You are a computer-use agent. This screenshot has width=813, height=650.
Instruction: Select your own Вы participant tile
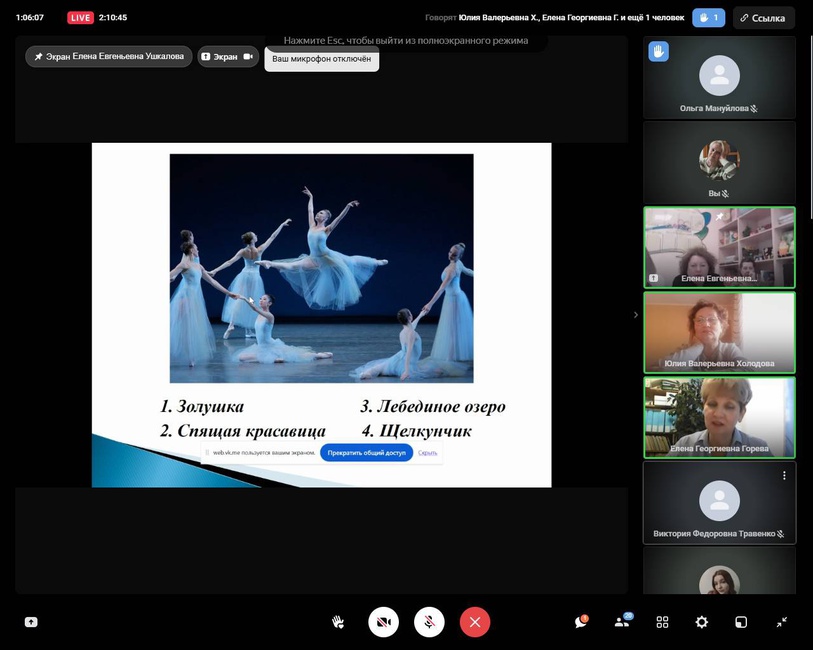click(x=719, y=163)
